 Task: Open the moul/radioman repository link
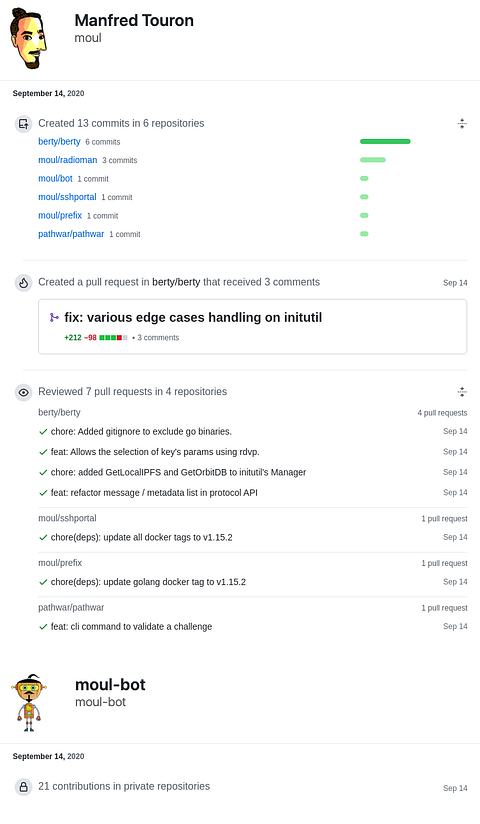click(x=68, y=160)
